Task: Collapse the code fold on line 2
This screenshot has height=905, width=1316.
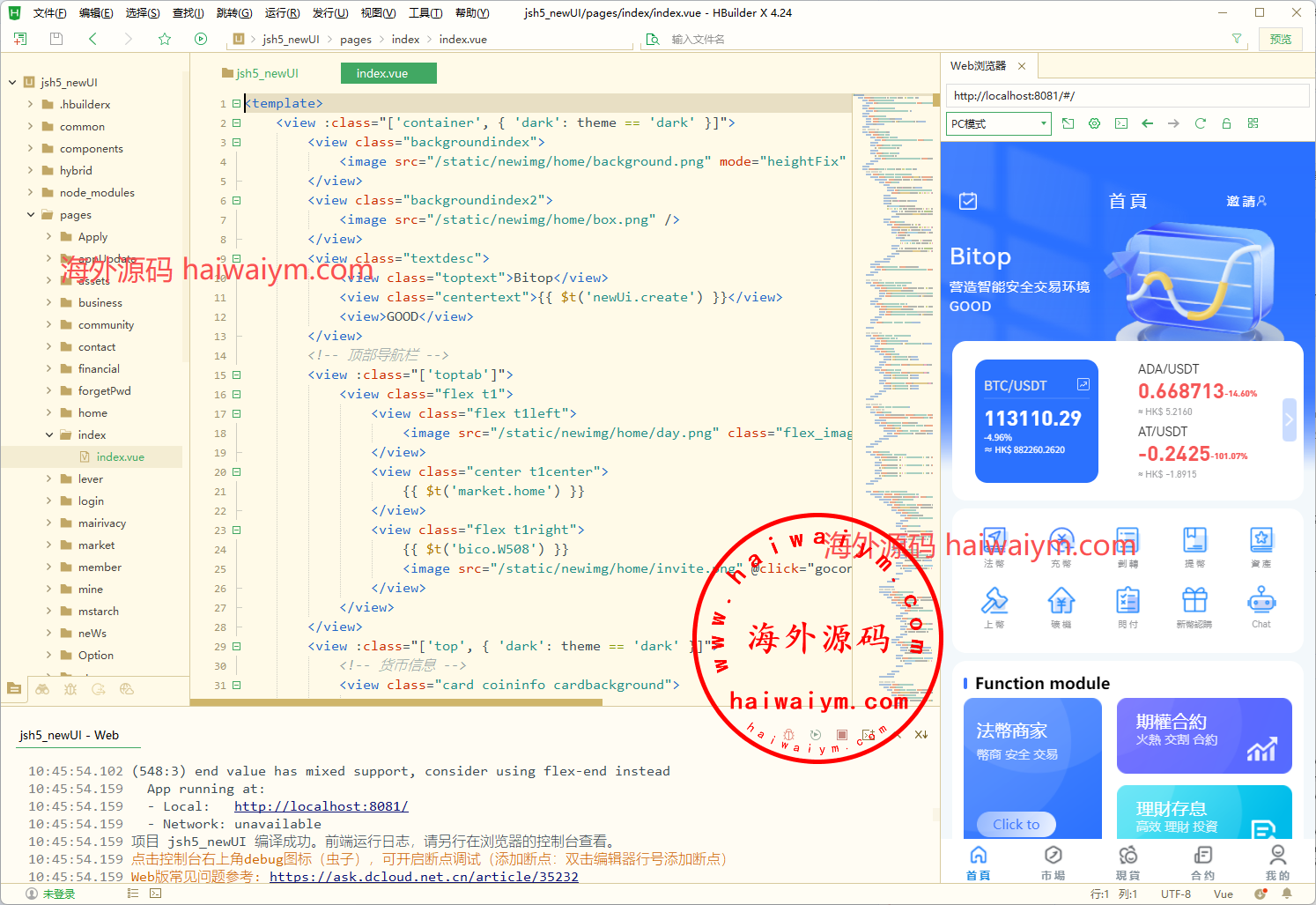Action: (236, 123)
